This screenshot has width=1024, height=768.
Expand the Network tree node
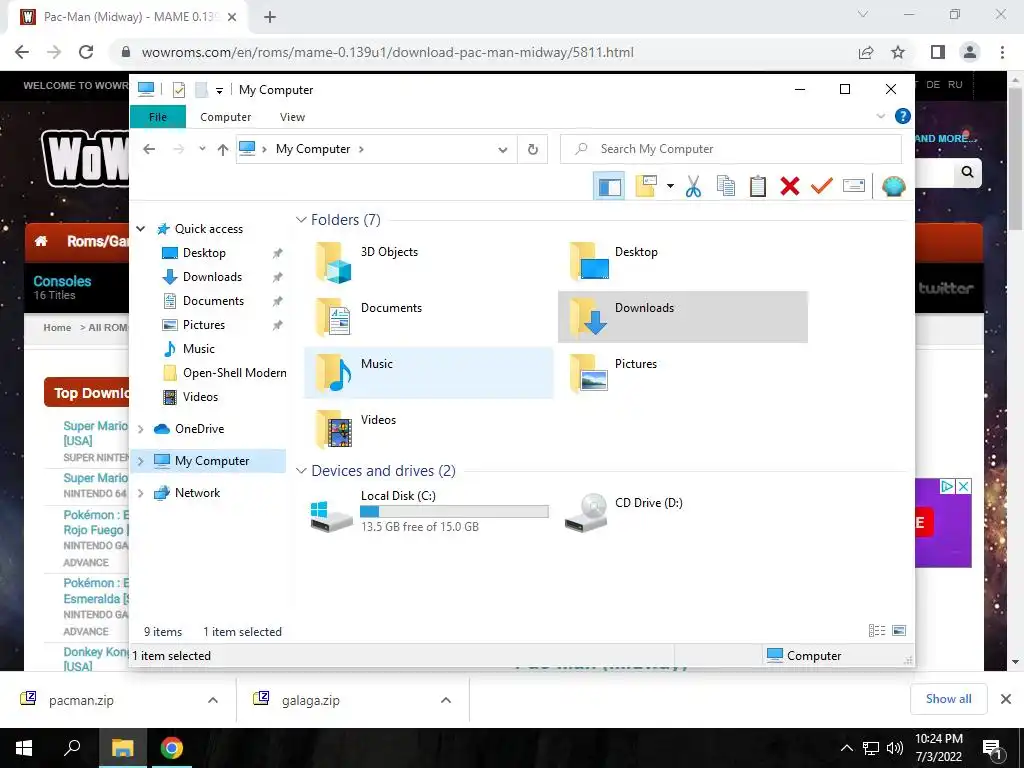pyautogui.click(x=140, y=493)
